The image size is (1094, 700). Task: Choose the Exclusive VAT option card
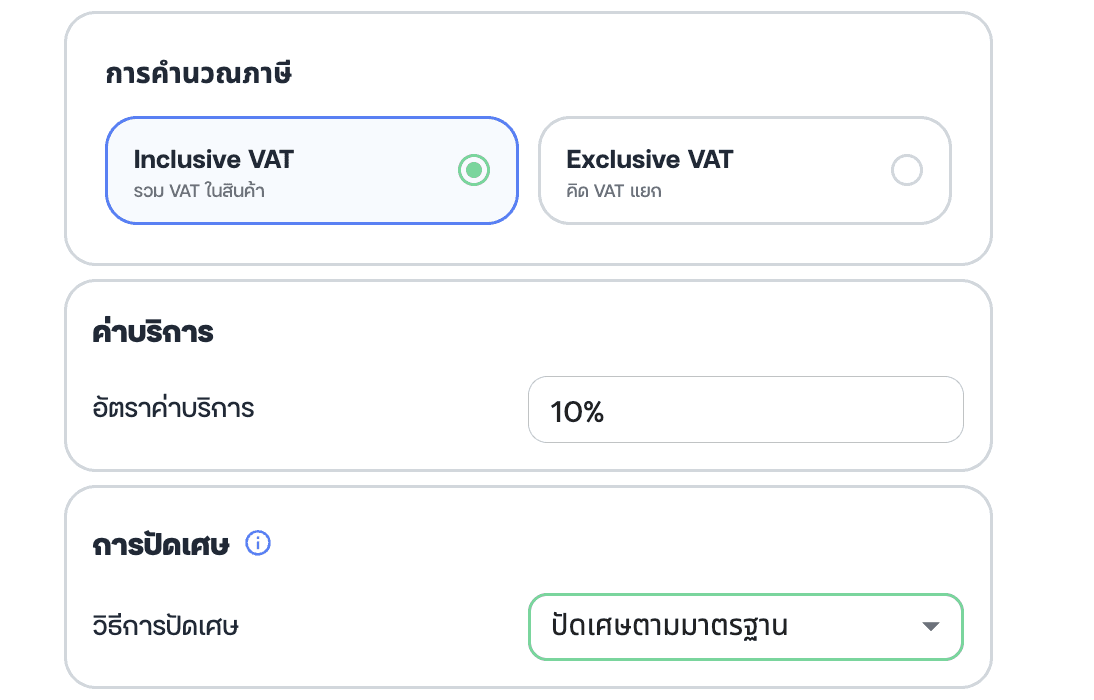coord(744,170)
